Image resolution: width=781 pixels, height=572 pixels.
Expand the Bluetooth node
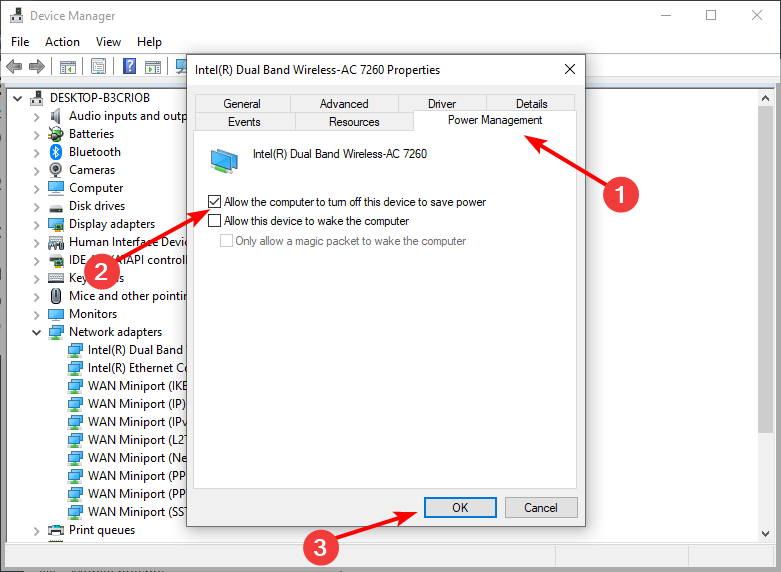(x=36, y=153)
